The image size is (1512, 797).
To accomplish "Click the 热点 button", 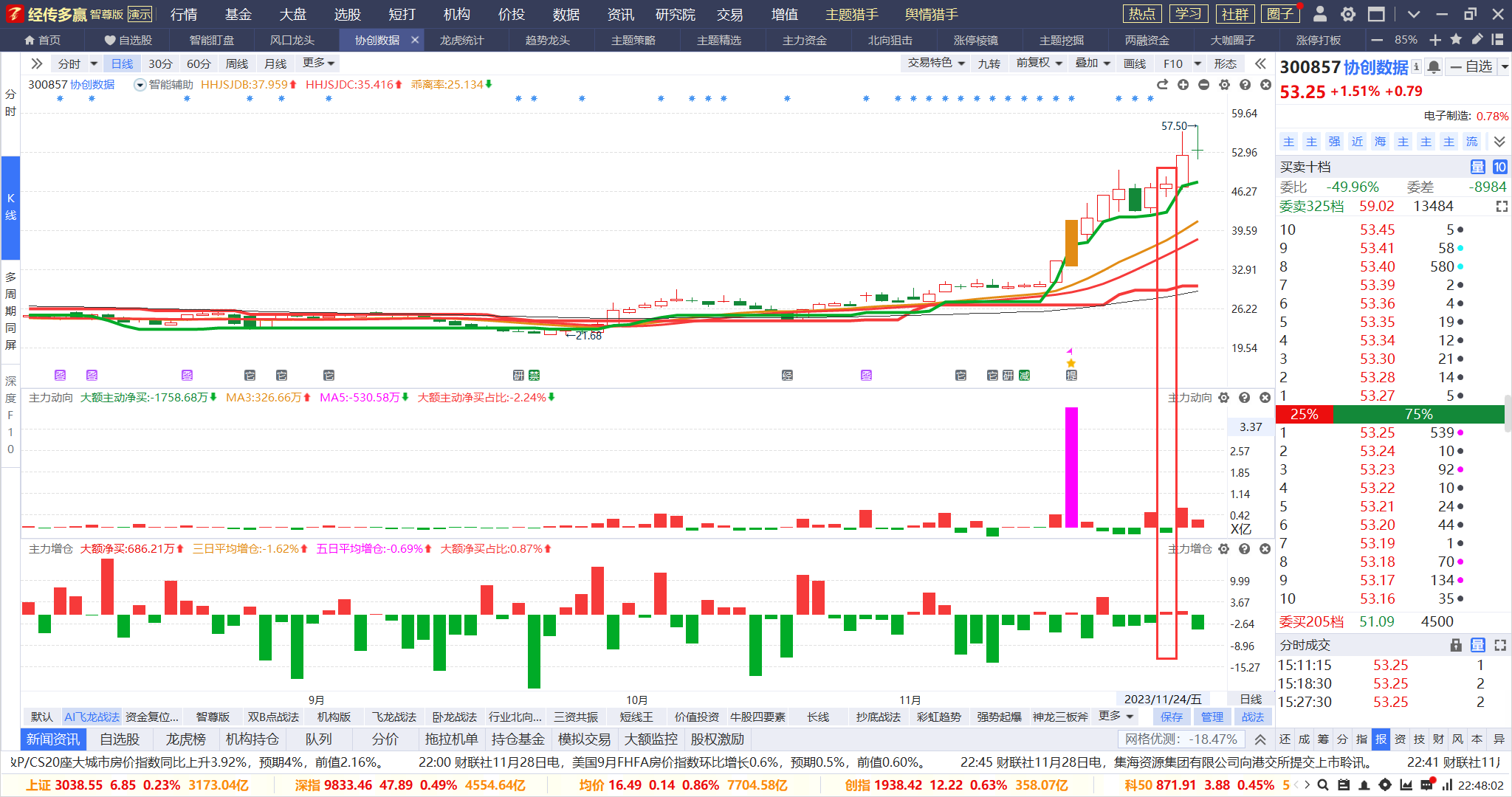I will coord(1142,14).
